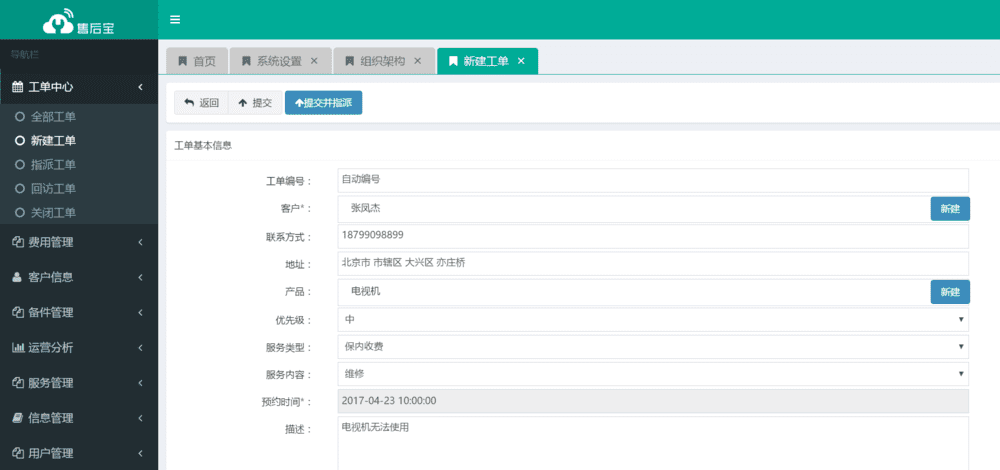
Task: Switch to the 系统设置 tab
Action: tap(280, 61)
